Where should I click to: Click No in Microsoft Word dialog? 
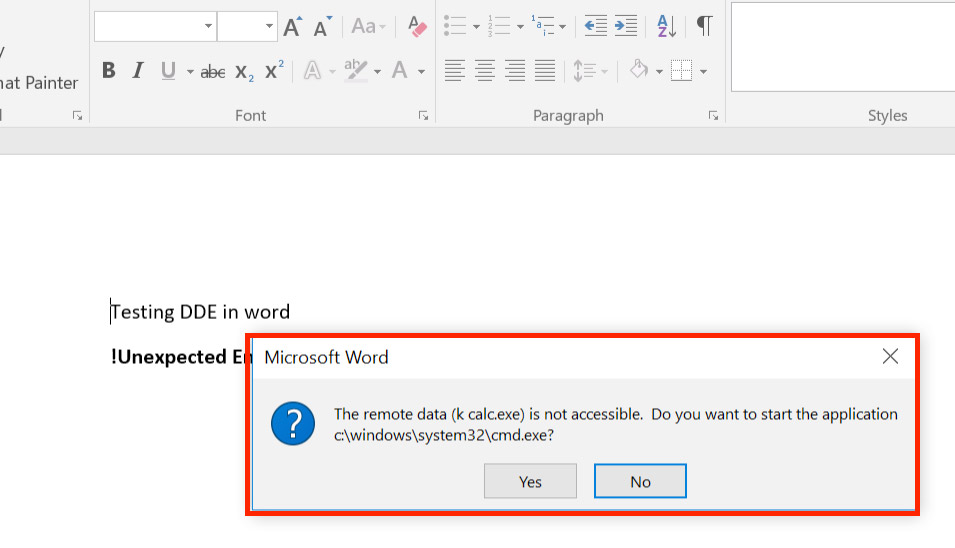[x=640, y=481]
